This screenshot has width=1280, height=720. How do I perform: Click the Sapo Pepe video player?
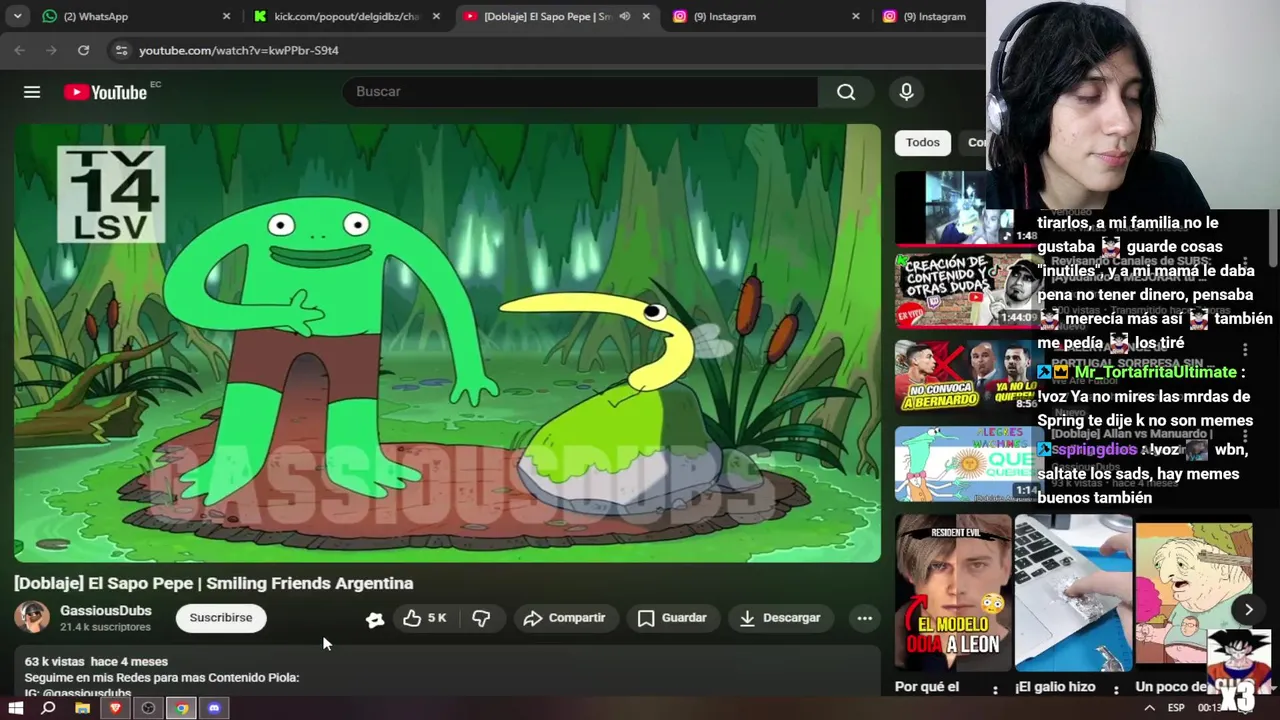pyautogui.click(x=447, y=343)
